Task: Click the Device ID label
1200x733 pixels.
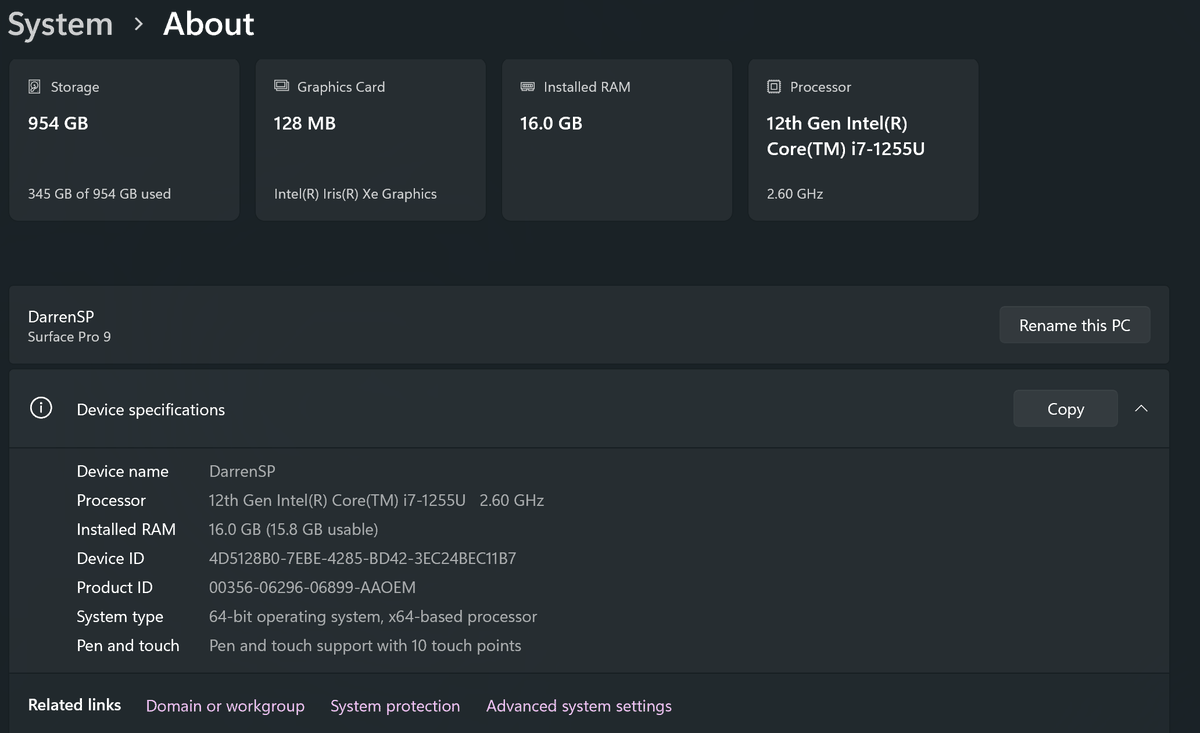Action: [x=110, y=558]
